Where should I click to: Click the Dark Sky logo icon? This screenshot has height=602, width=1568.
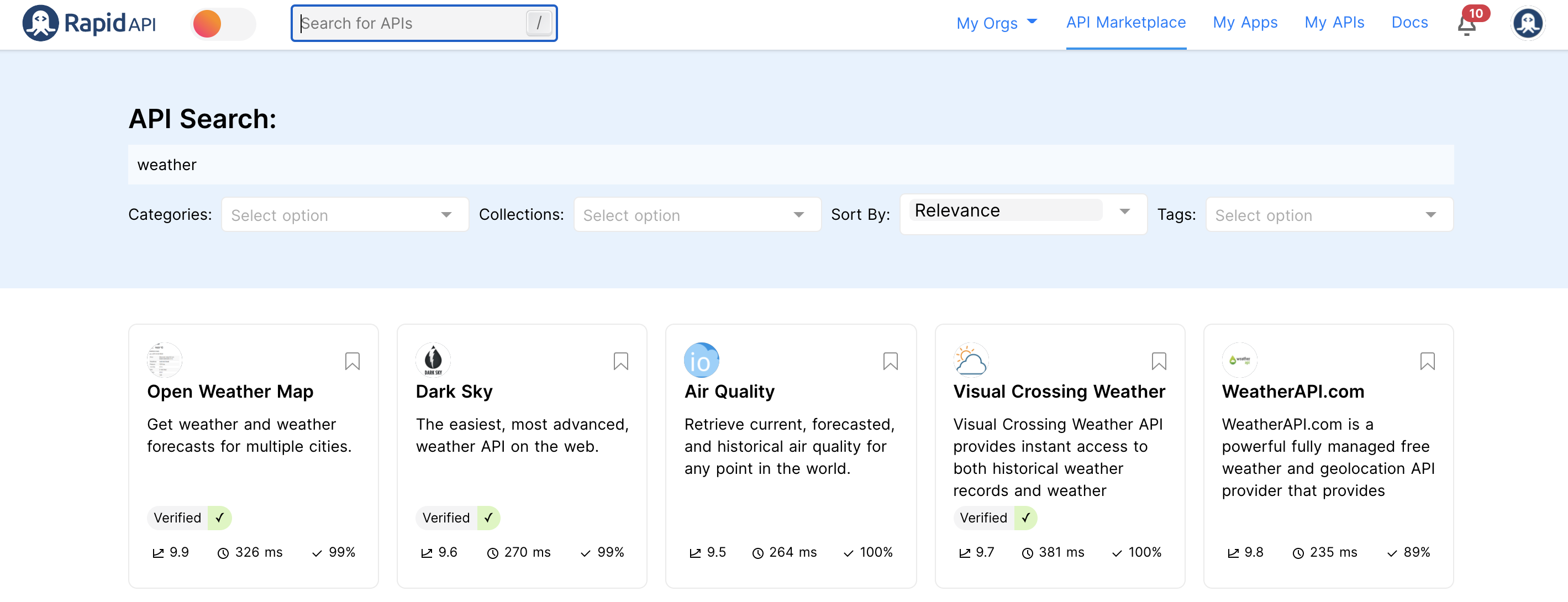[433, 360]
